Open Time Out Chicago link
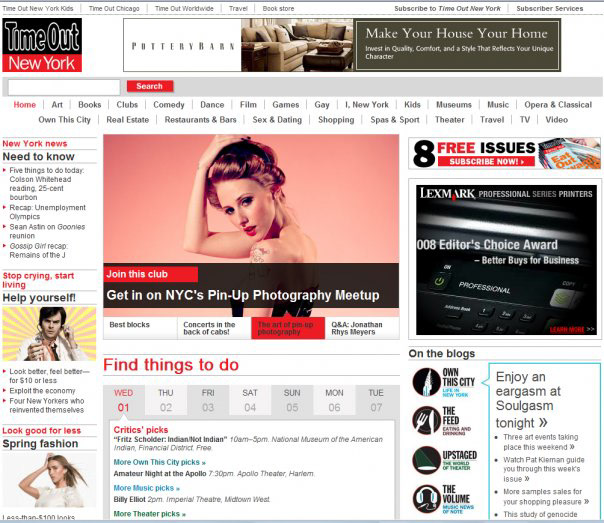This screenshot has width=604, height=523. pyautogui.click(x=114, y=8)
